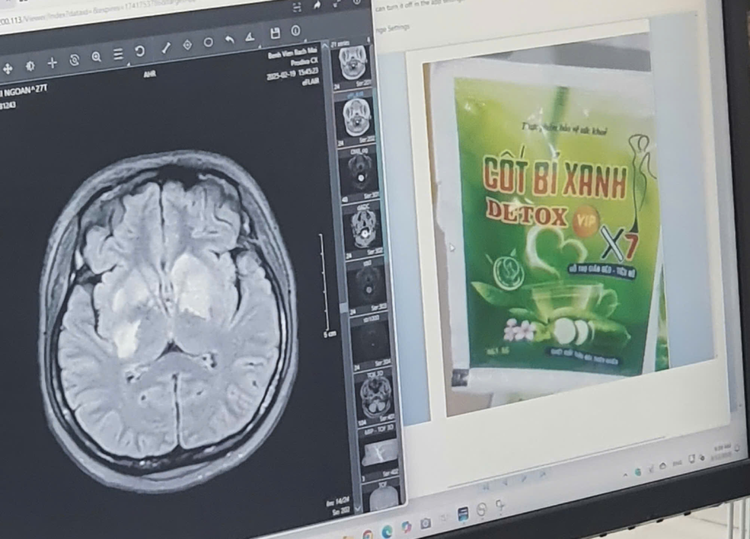The width and height of the screenshot is (750, 539).
Task: Click the save (floppy disk) icon
Action: [x=274, y=33]
